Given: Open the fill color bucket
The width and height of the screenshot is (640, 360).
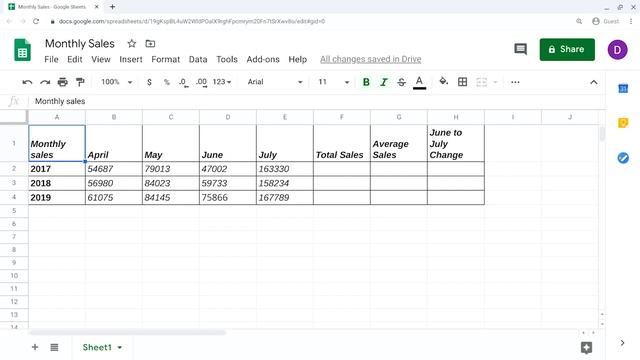Looking at the screenshot, I should 443,82.
